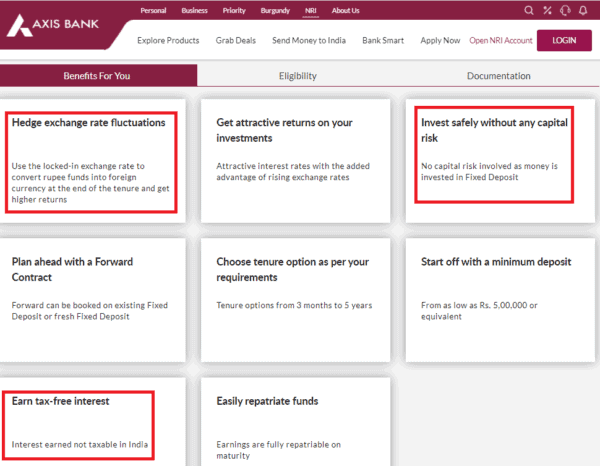Click Easily repatriate funds heading

click(267, 401)
